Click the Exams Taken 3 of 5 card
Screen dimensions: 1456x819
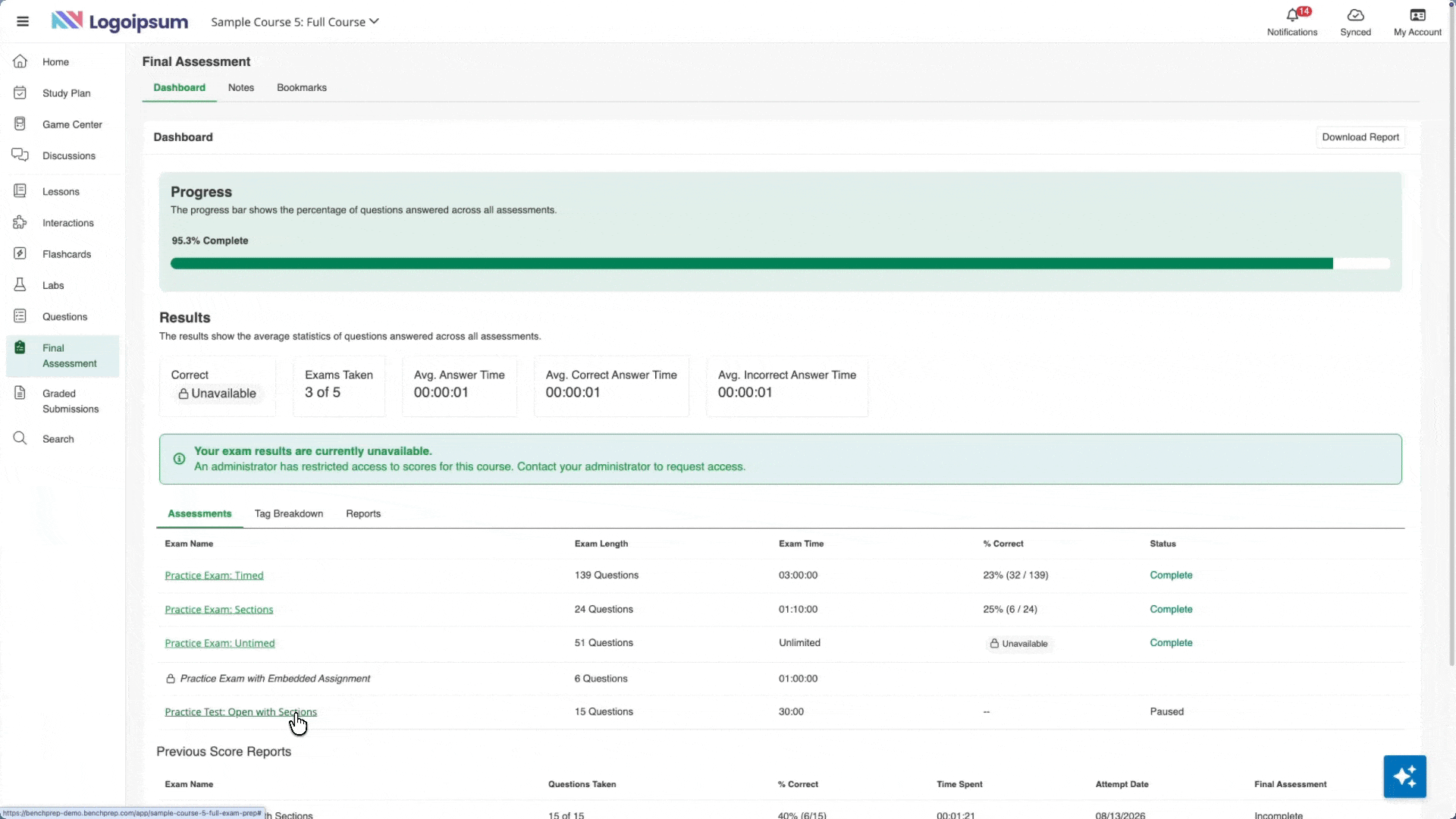click(x=339, y=386)
